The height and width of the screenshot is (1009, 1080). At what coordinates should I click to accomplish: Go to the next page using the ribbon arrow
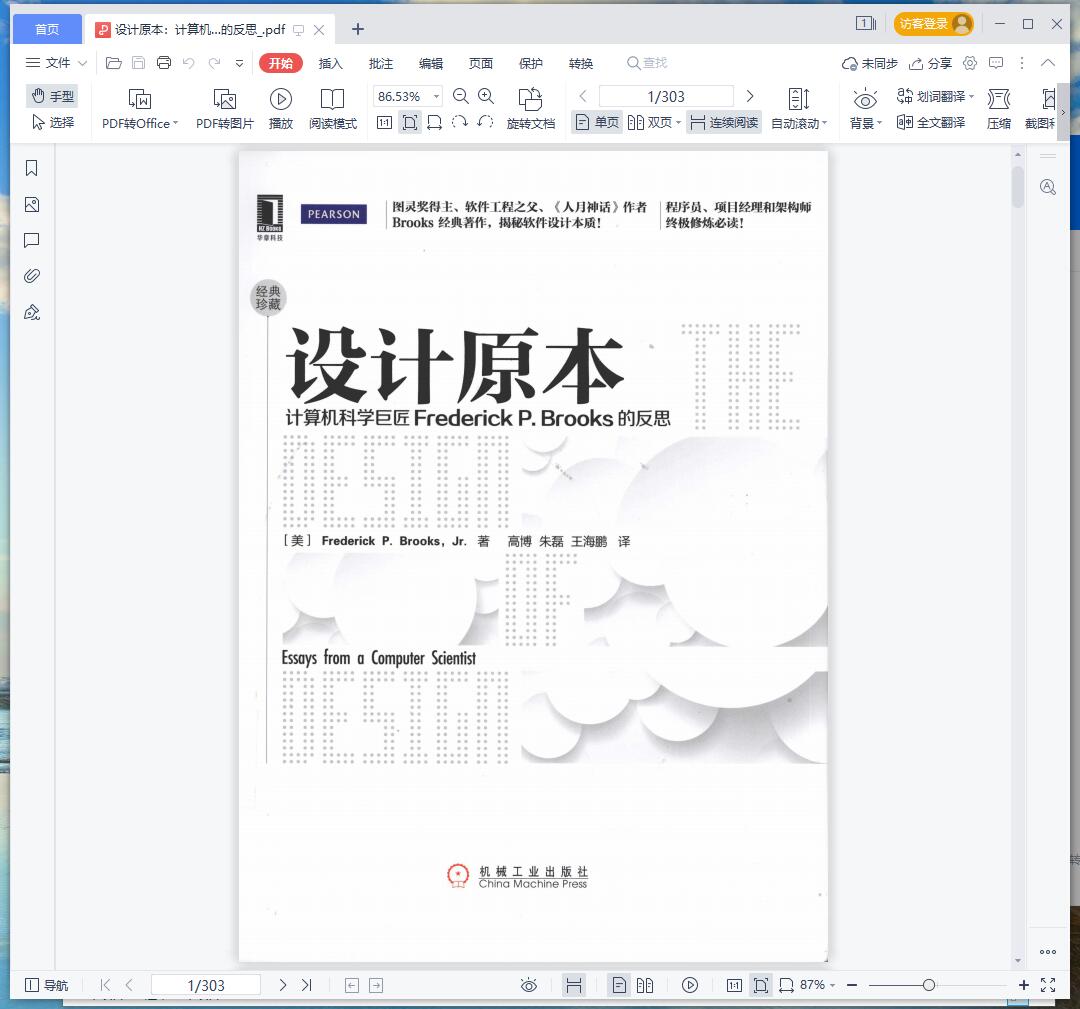[750, 96]
